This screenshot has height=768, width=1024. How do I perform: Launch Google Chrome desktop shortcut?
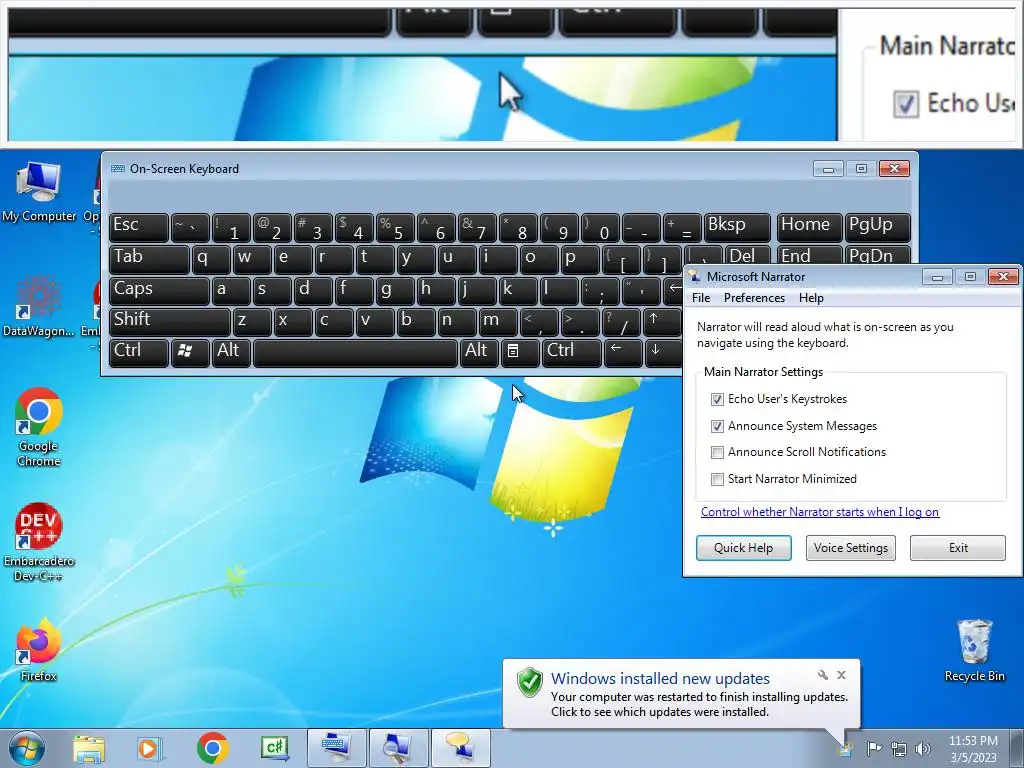coord(39,428)
